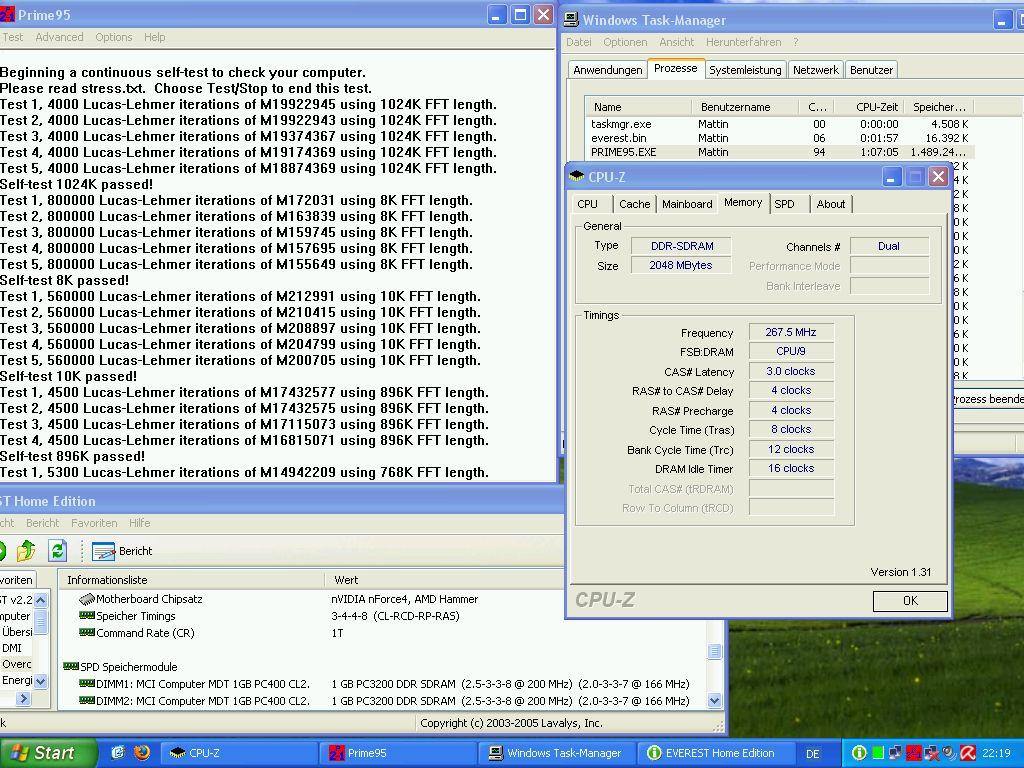Viewport: 1024px width, 768px height.
Task: Launch Firefox from the quick launch bar
Action: [x=141, y=753]
